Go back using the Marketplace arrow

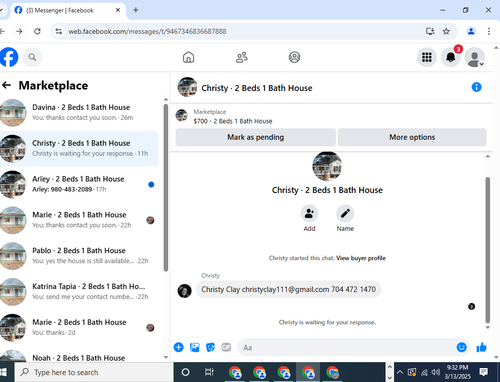6,85
